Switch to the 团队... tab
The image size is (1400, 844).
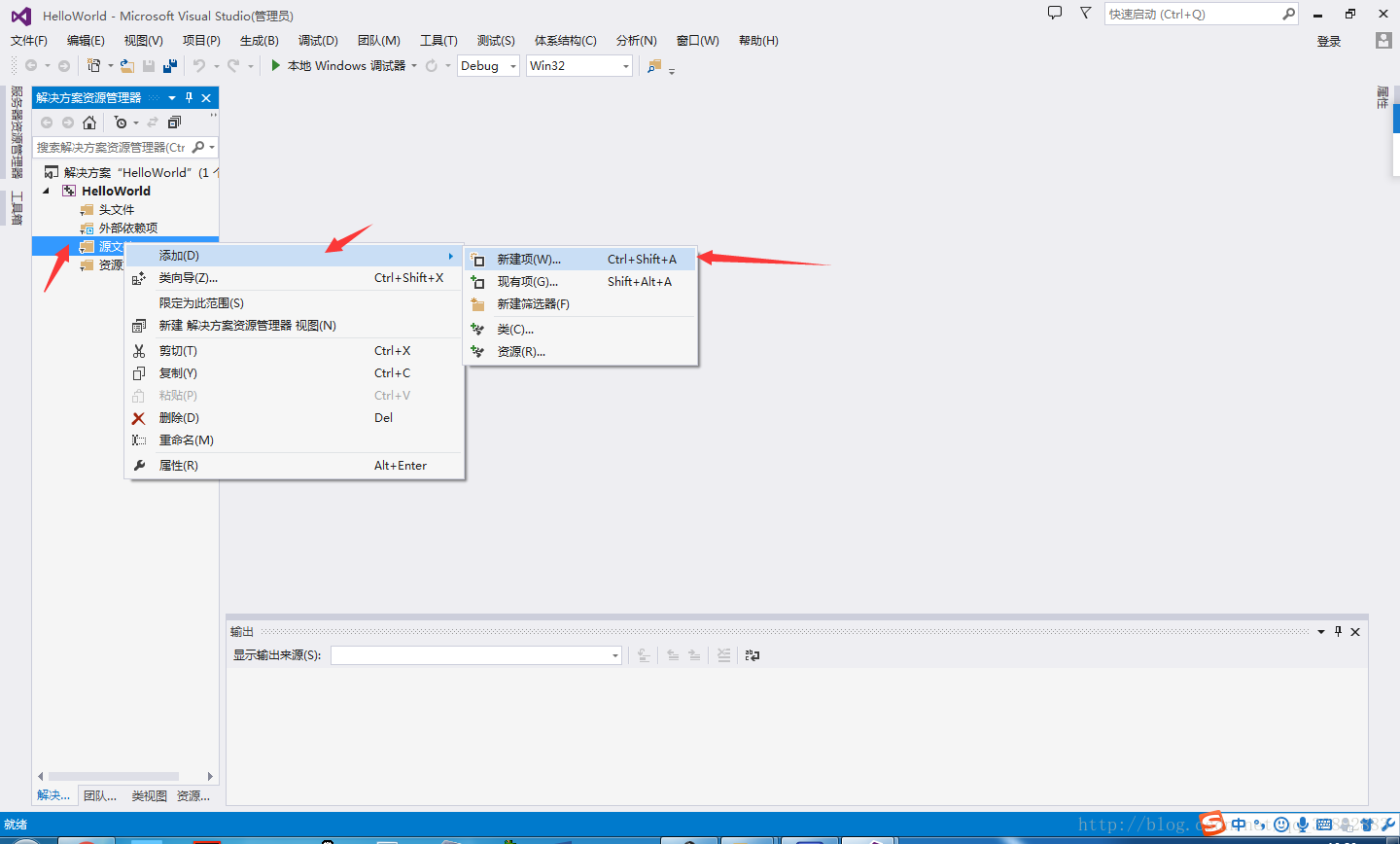pyautogui.click(x=100, y=795)
